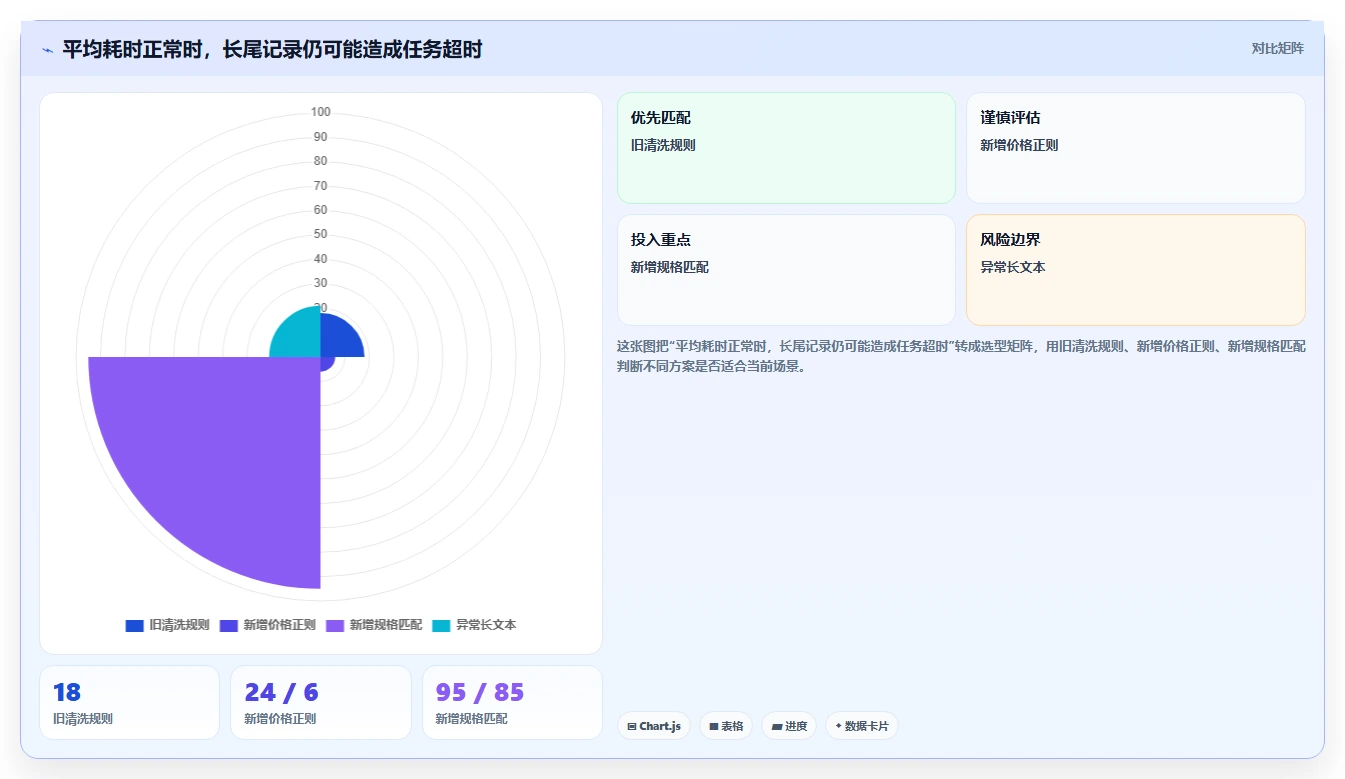
Task: Open the 谨慎评估 card
Action: coord(1136,148)
